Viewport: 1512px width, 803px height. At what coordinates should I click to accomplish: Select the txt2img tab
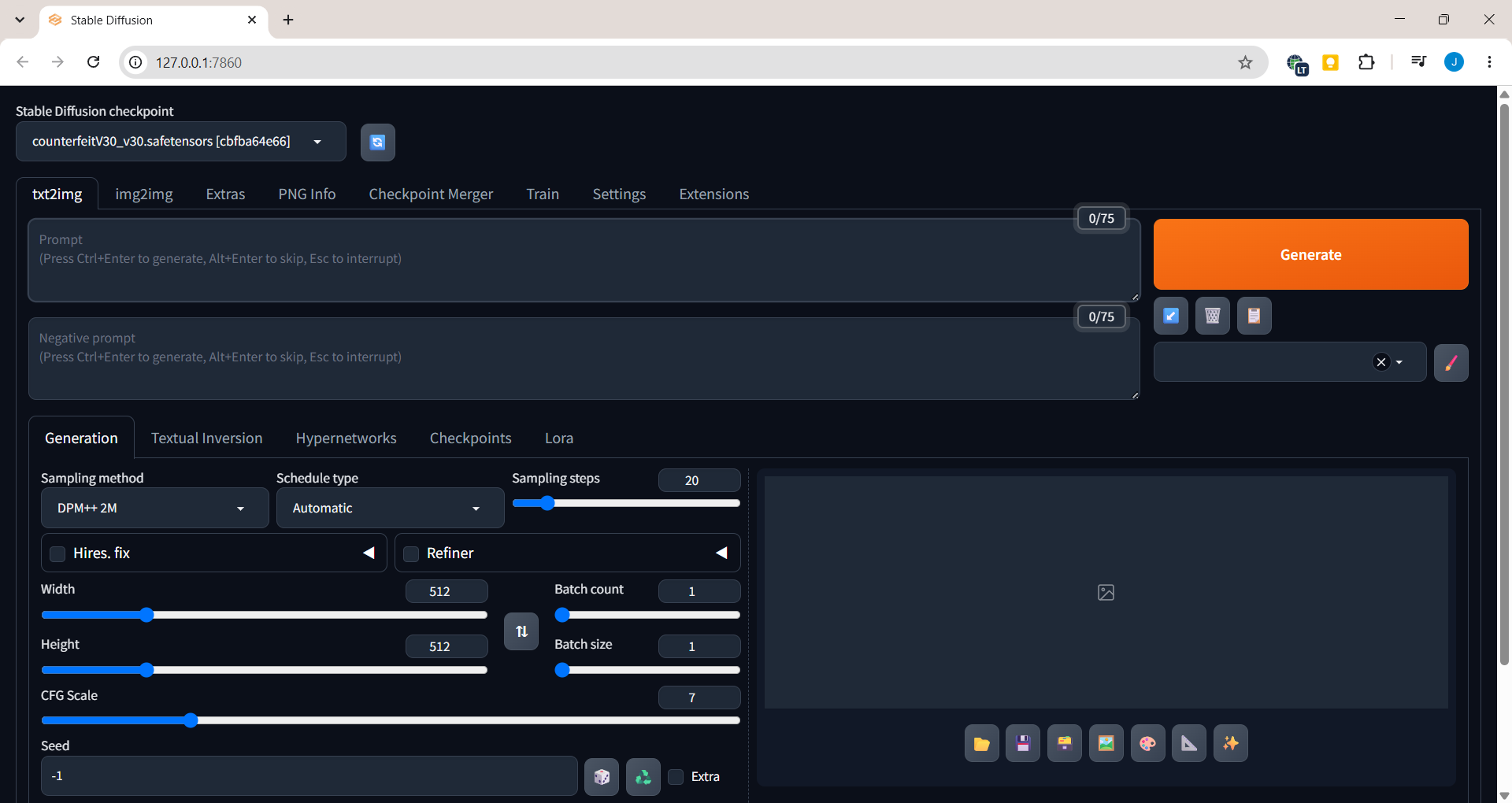tap(57, 194)
